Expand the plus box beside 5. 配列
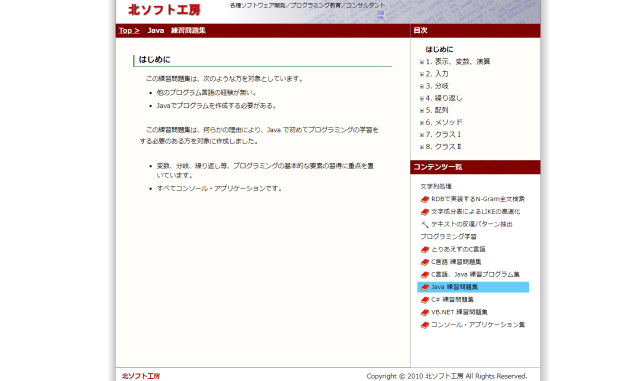 pos(422,111)
